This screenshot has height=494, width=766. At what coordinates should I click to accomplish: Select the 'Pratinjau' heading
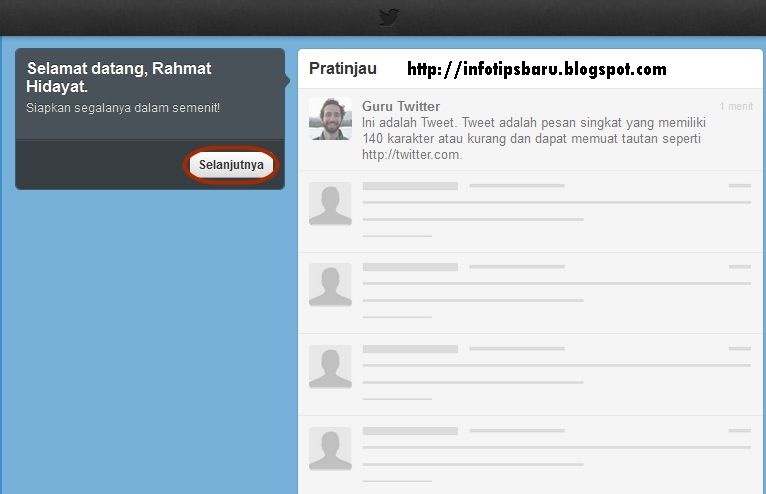tap(343, 68)
